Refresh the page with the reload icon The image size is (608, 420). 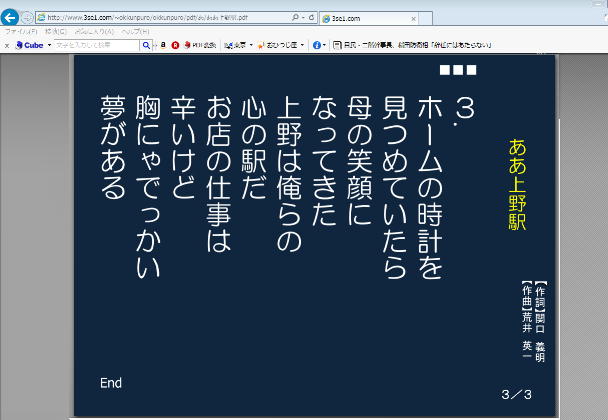click(x=311, y=17)
